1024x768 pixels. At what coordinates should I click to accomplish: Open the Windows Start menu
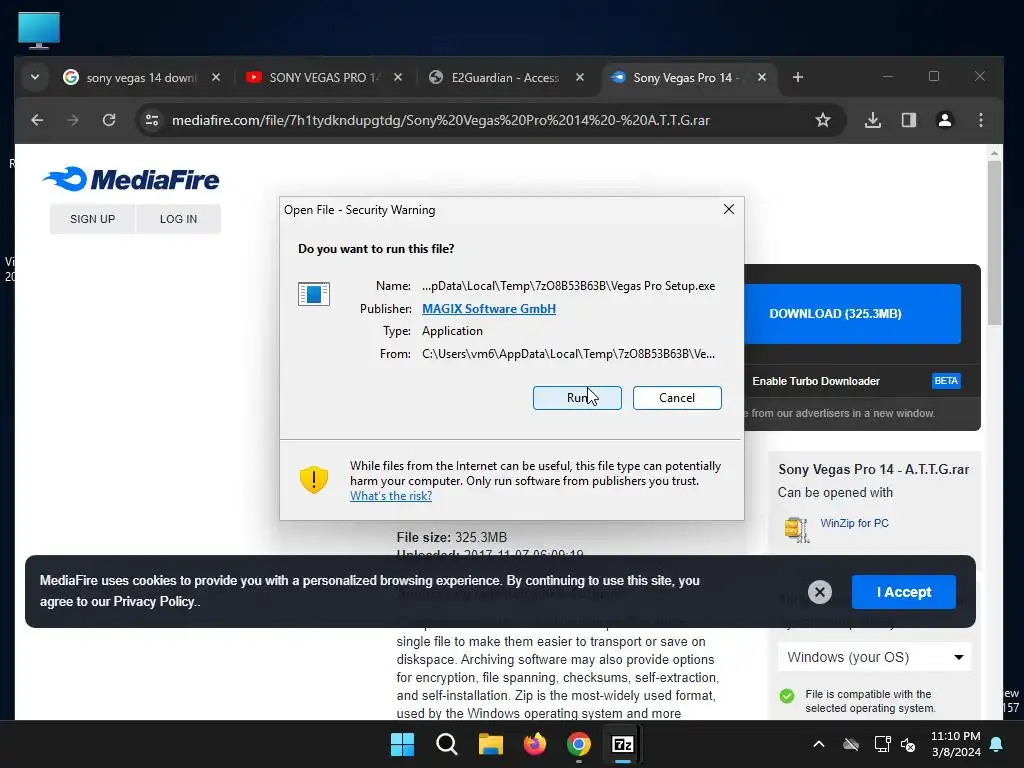tap(402, 744)
